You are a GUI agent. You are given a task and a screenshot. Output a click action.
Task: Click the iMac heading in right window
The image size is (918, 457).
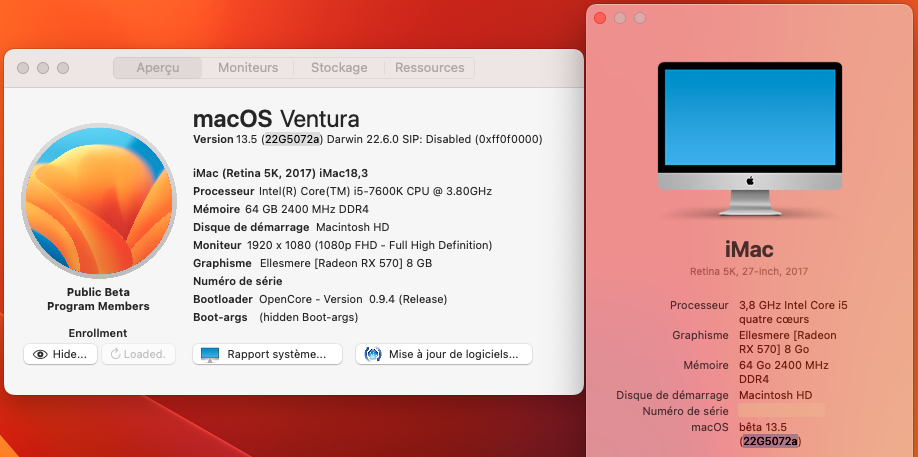749,250
